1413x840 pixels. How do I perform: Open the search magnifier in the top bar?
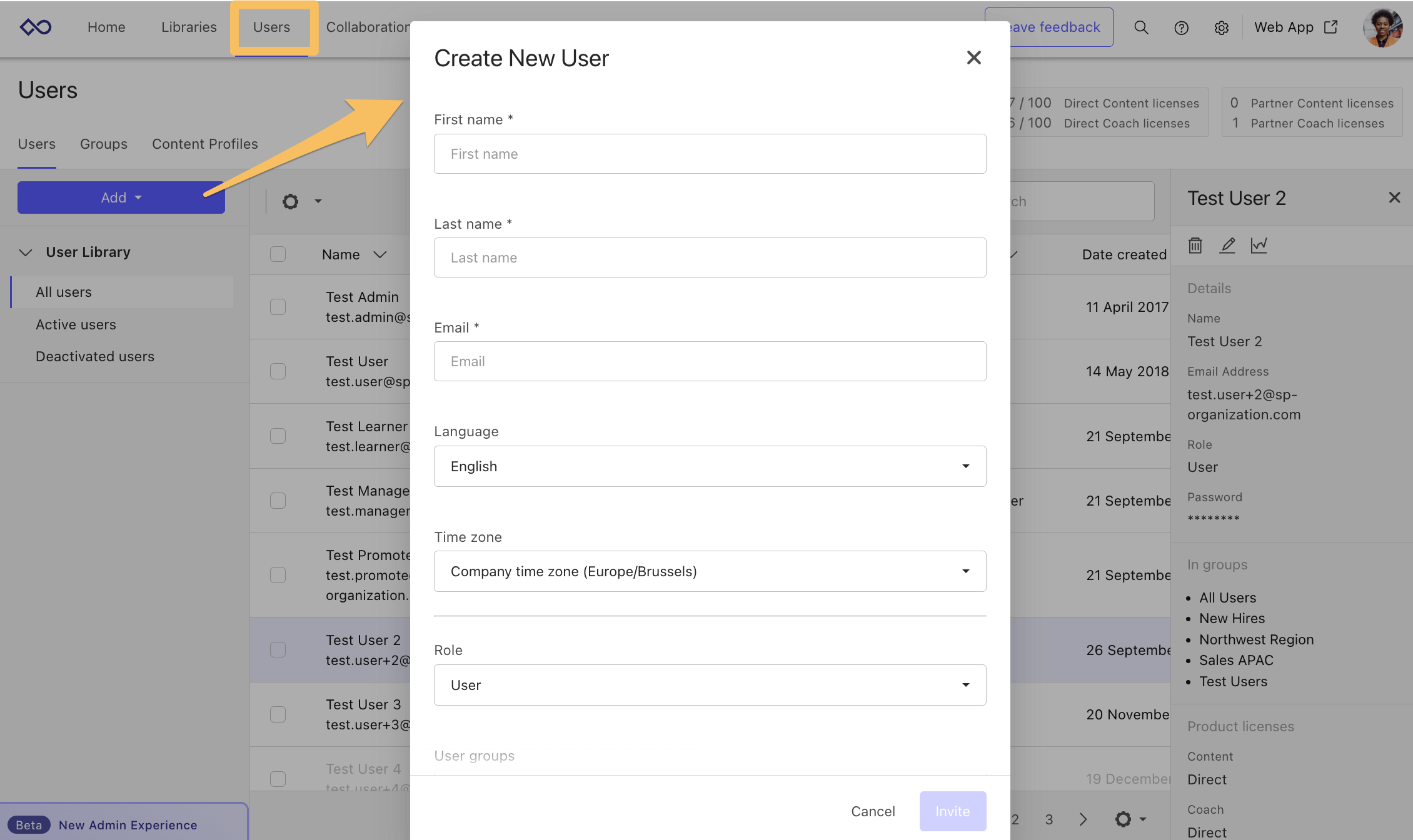tap(1141, 27)
